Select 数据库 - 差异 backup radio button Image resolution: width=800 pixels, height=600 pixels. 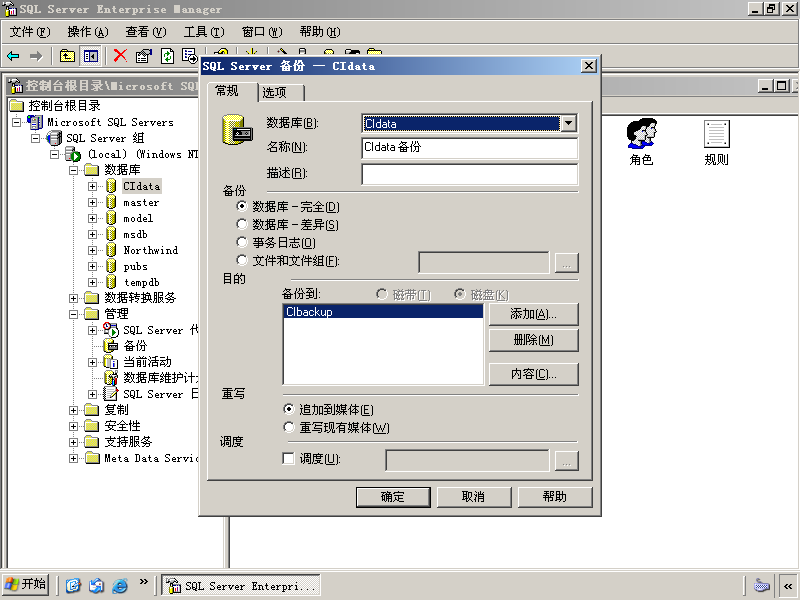[242, 224]
